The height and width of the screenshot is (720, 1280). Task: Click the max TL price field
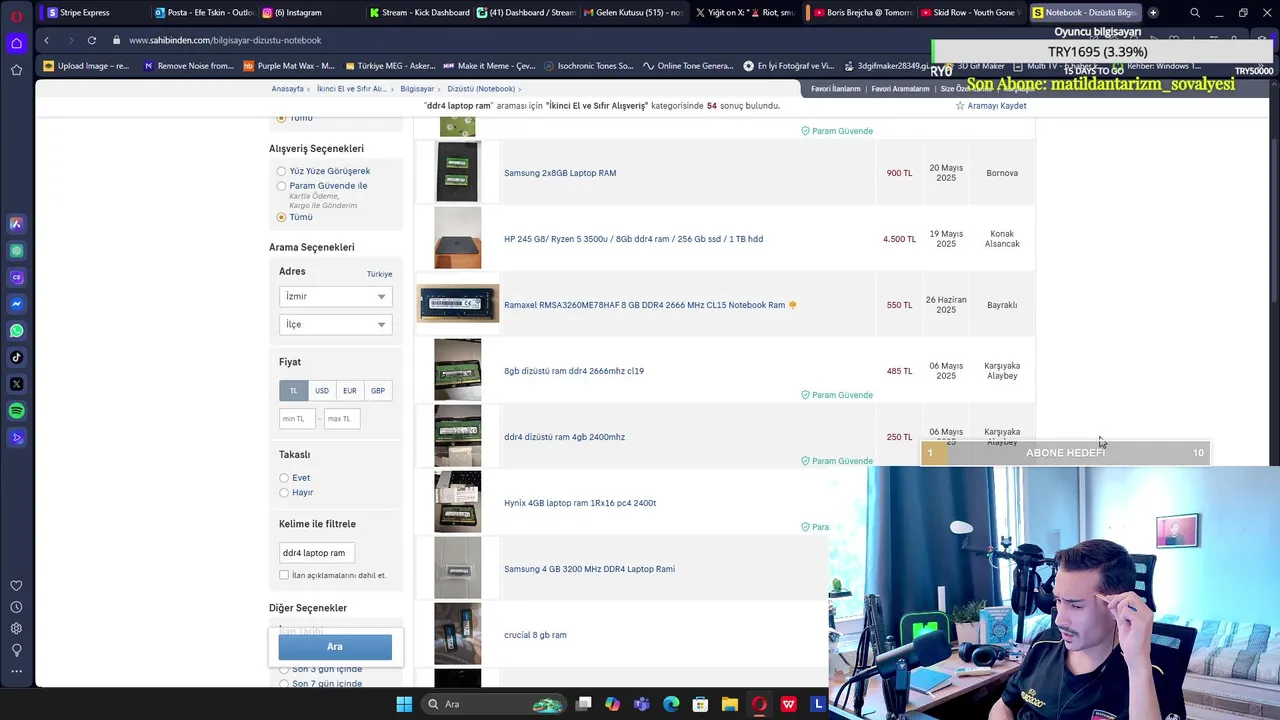pyautogui.click(x=342, y=419)
